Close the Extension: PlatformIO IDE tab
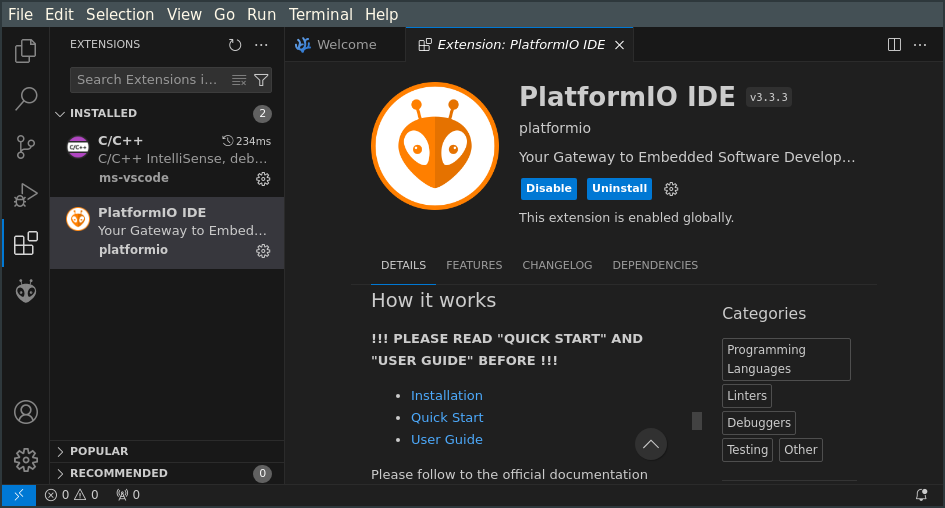 point(619,45)
